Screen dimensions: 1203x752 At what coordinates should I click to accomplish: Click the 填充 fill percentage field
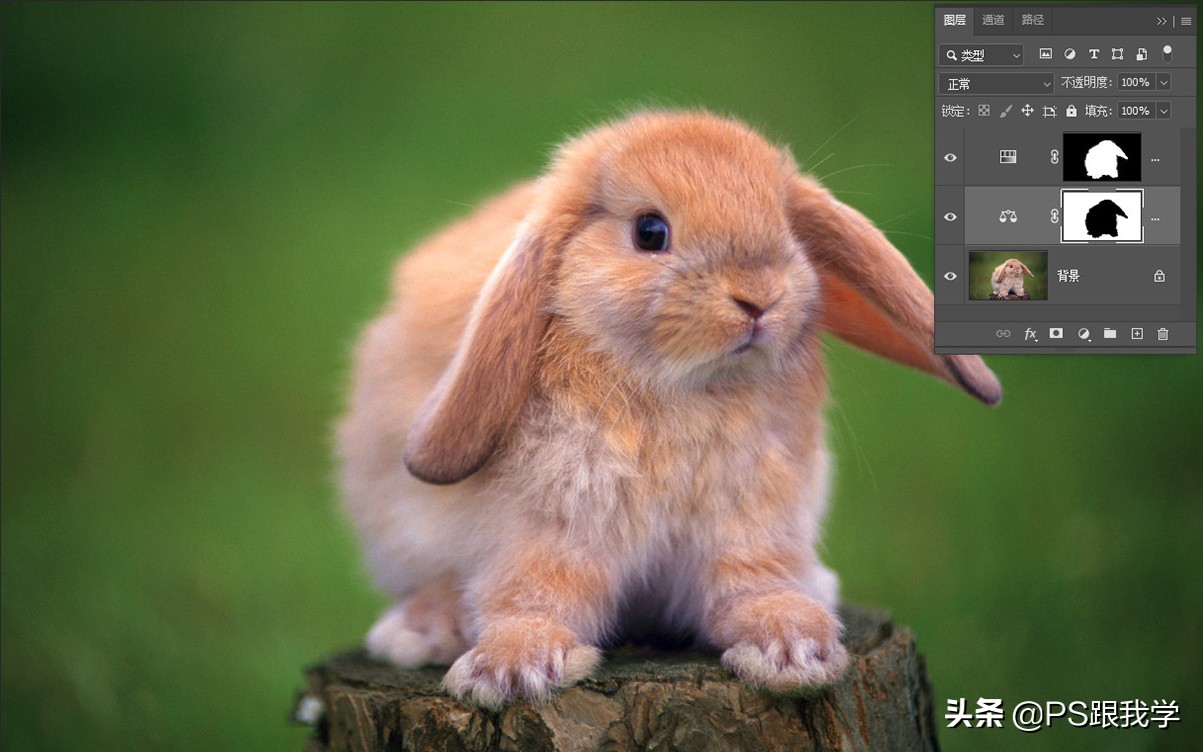(x=1134, y=111)
